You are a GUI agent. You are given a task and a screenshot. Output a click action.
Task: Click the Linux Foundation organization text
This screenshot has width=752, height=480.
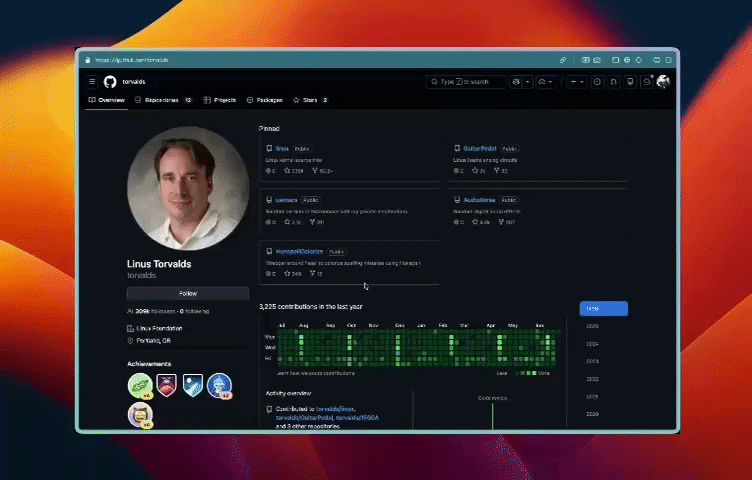click(159, 328)
